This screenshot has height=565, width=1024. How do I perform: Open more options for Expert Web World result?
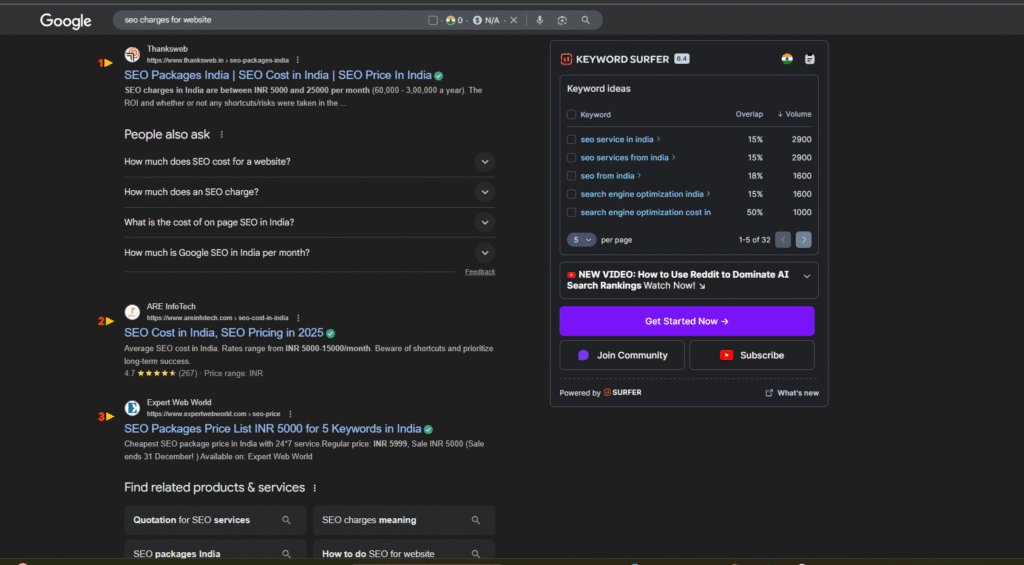click(290, 414)
